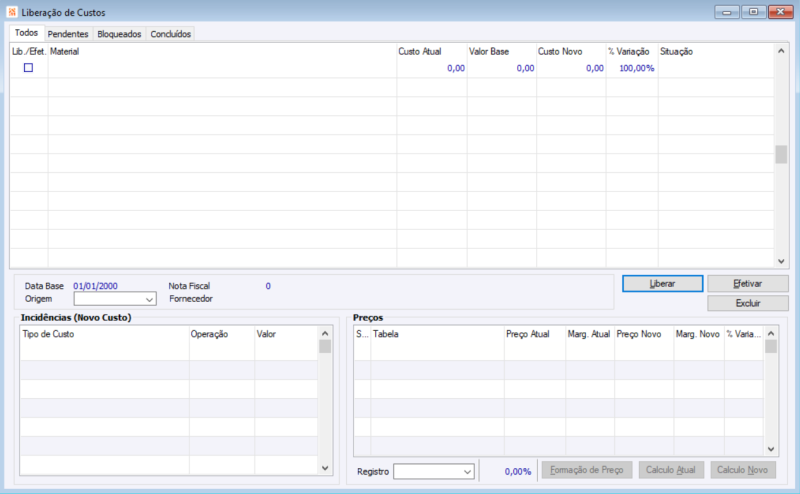Select the Concluídos tab
Screen dimensions: 800x494
(x=170, y=34)
